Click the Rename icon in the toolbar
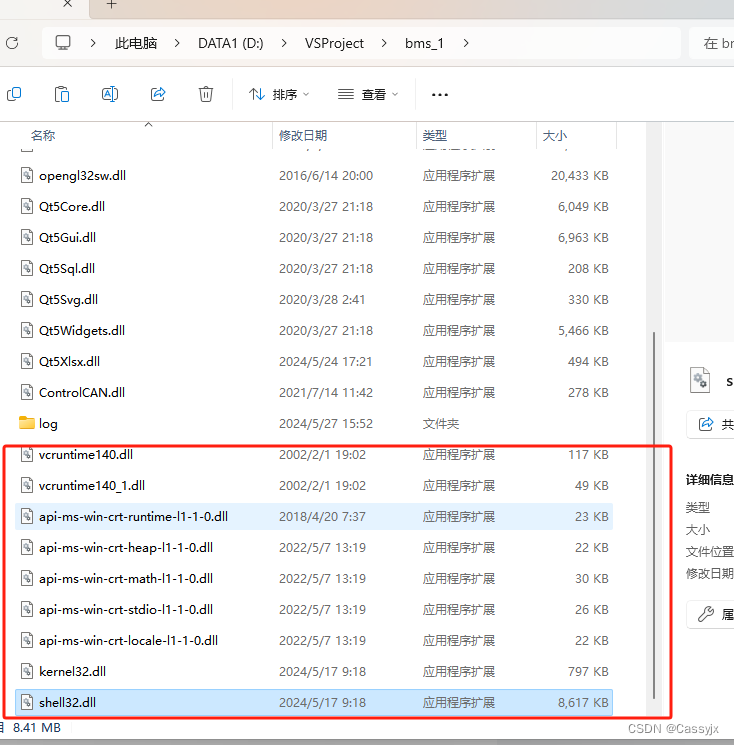 point(110,94)
